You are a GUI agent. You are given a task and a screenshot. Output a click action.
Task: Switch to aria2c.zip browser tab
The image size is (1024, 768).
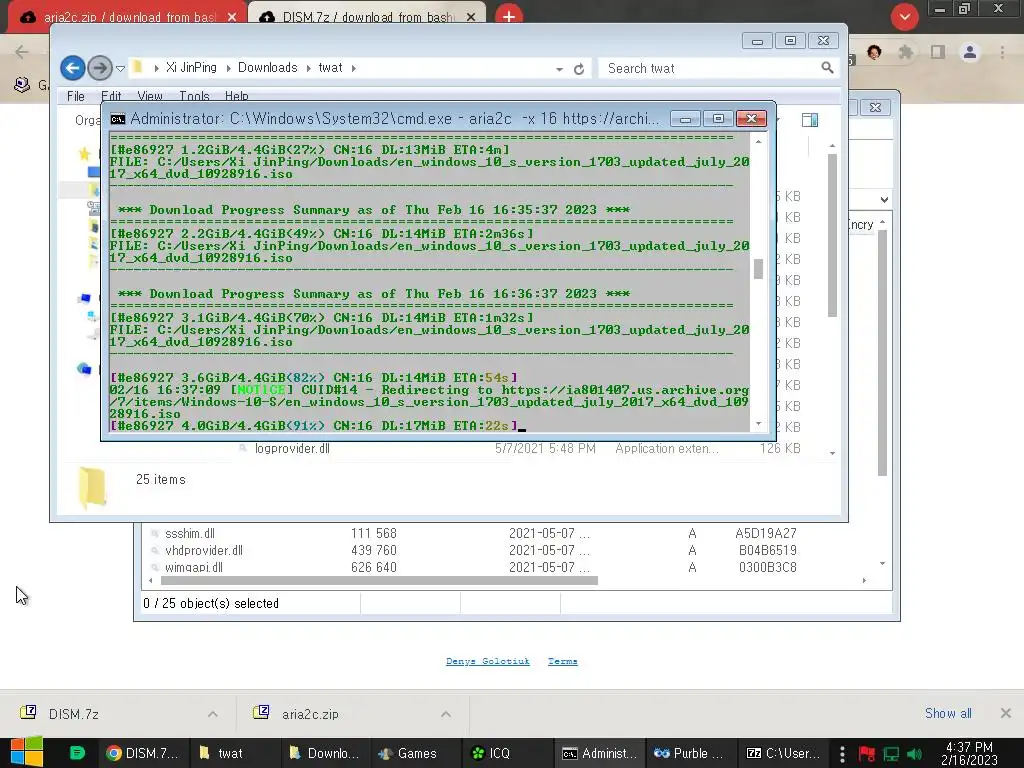(129, 17)
